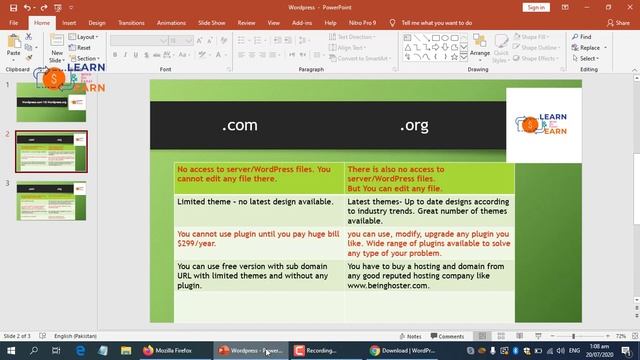Screen dimensions: 640x360
Task: Check spelling via status bar icon
Action: pos(42,336)
